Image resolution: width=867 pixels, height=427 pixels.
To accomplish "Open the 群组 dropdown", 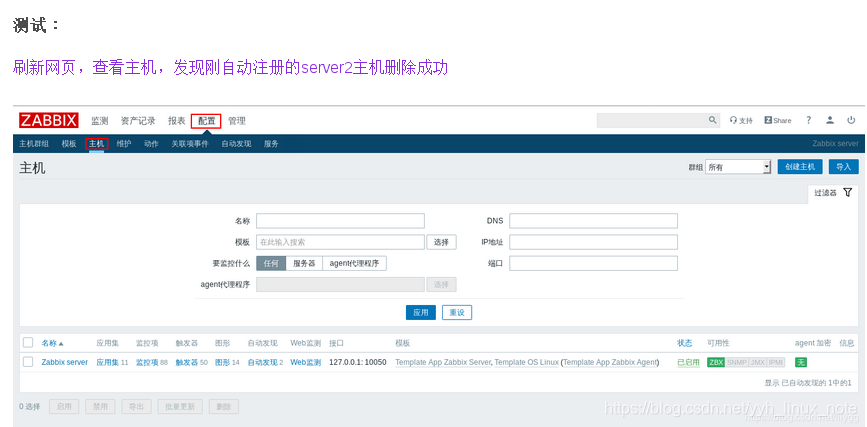I will coord(738,167).
